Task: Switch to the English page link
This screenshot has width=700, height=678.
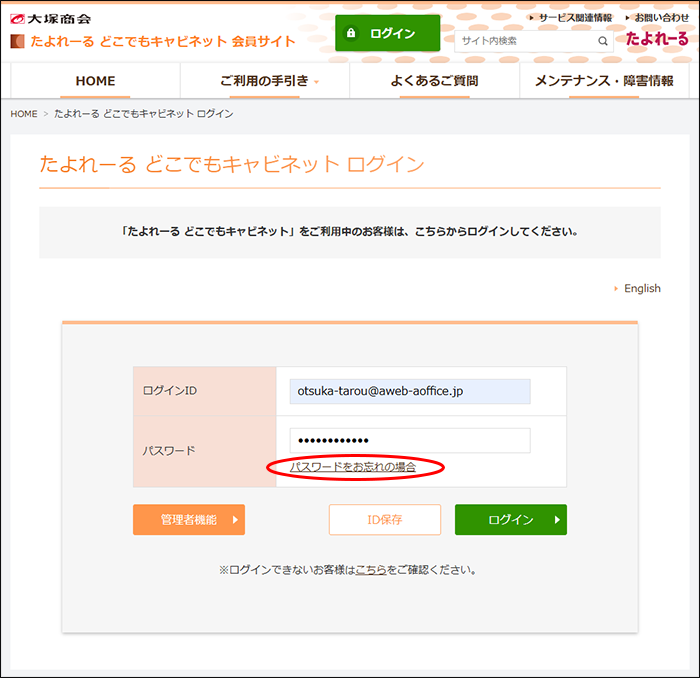Action: tap(642, 288)
